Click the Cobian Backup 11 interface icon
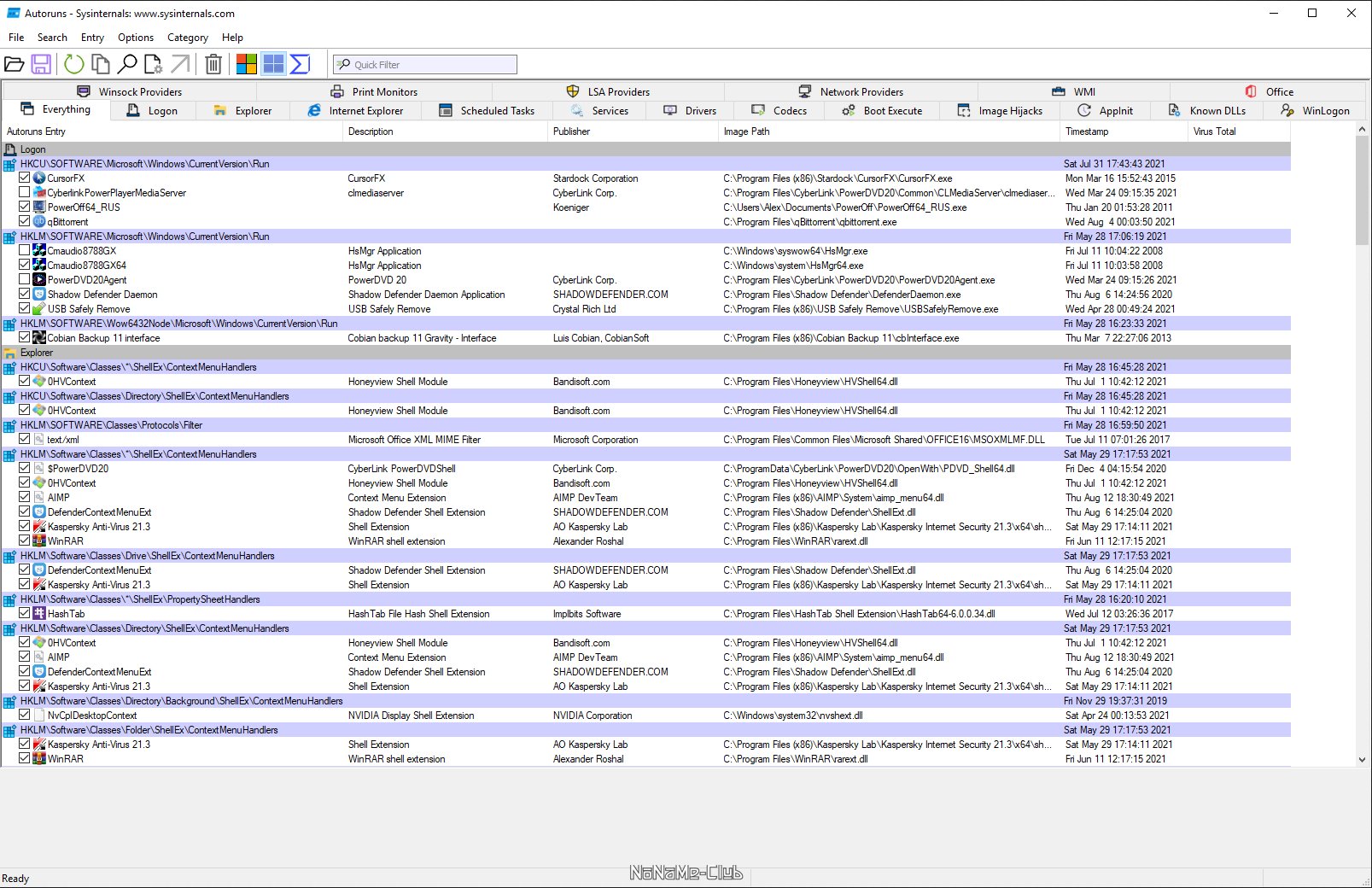Screen dimensions: 1372x888 [x=39, y=338]
